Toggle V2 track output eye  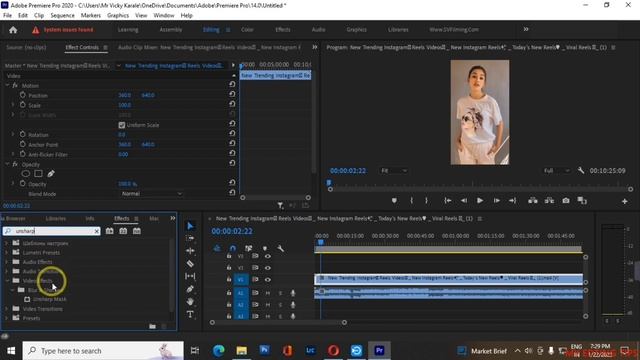(268, 268)
